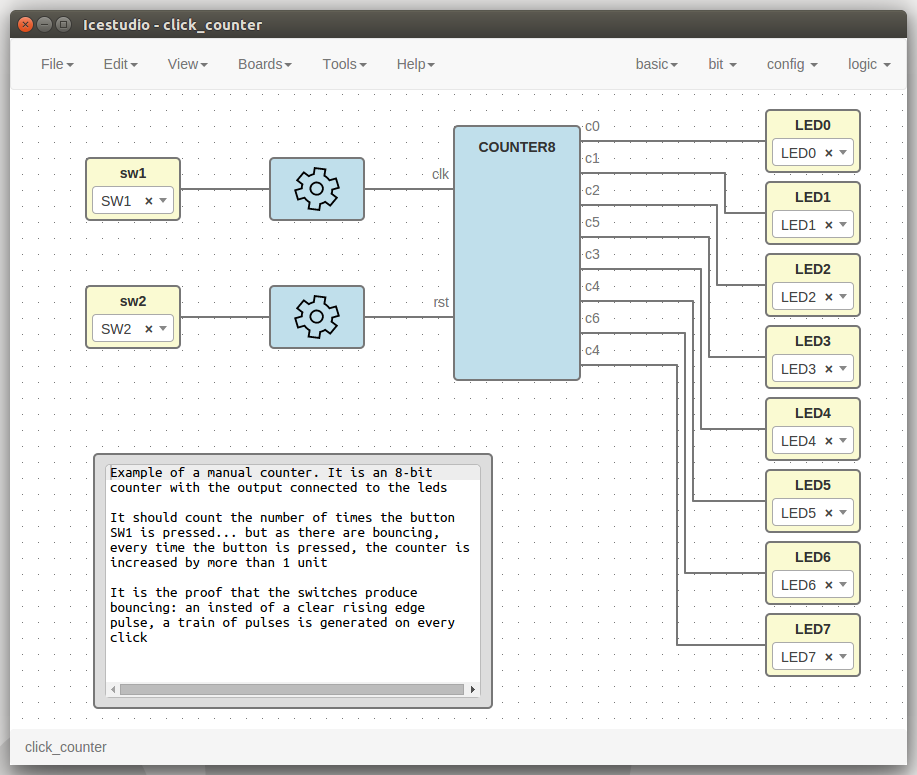Remove LED7 pin assignment using x
Screen dimensions: 917x775
[x=828, y=657]
